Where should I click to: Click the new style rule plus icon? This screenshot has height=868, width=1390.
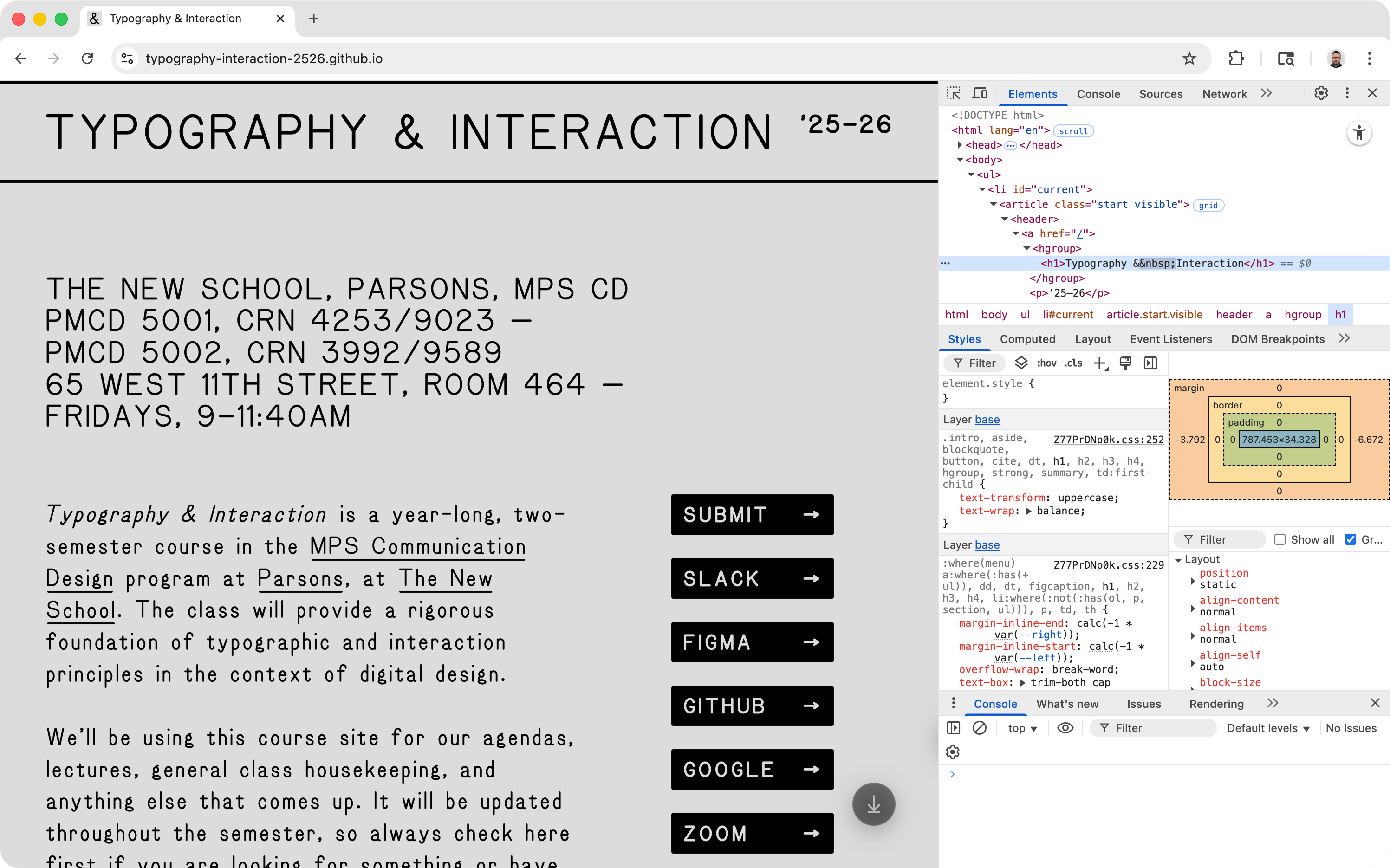tap(1099, 363)
